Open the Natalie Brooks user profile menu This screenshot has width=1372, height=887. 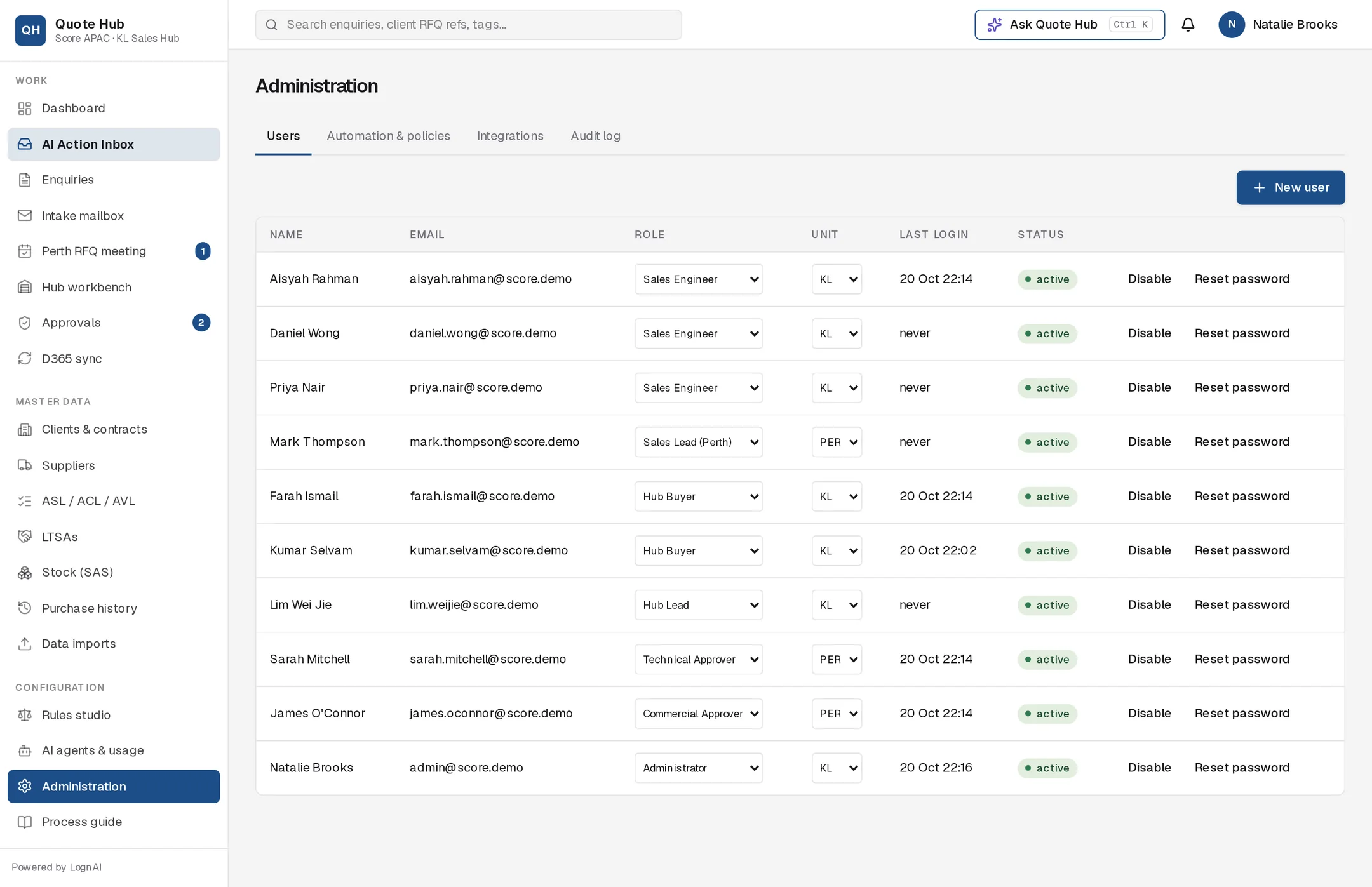1278,24
